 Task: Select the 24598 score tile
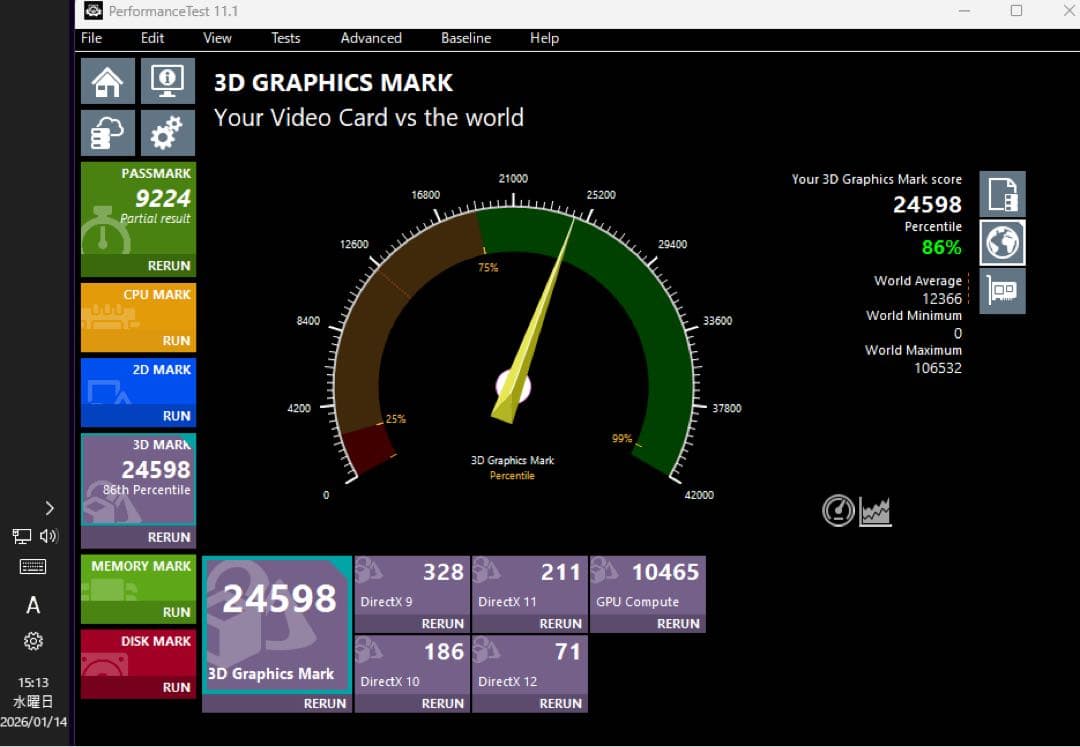276,600
